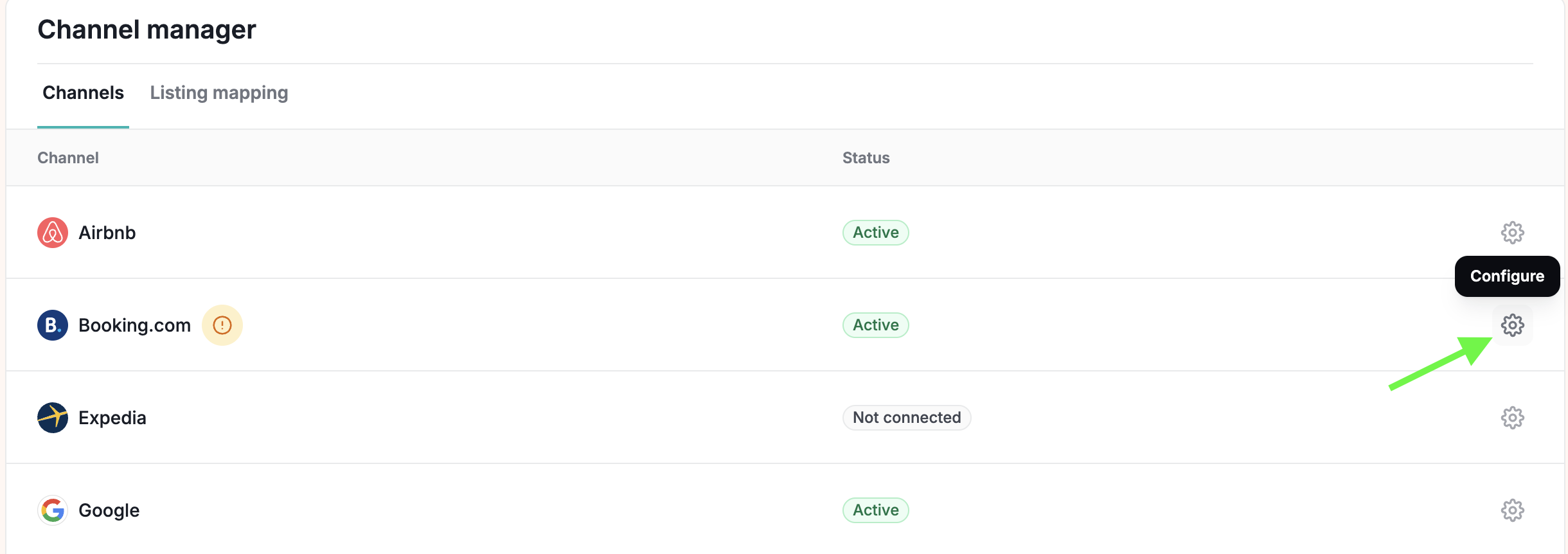
Task: Open Airbnb channel configure gear
Action: 1512,233
